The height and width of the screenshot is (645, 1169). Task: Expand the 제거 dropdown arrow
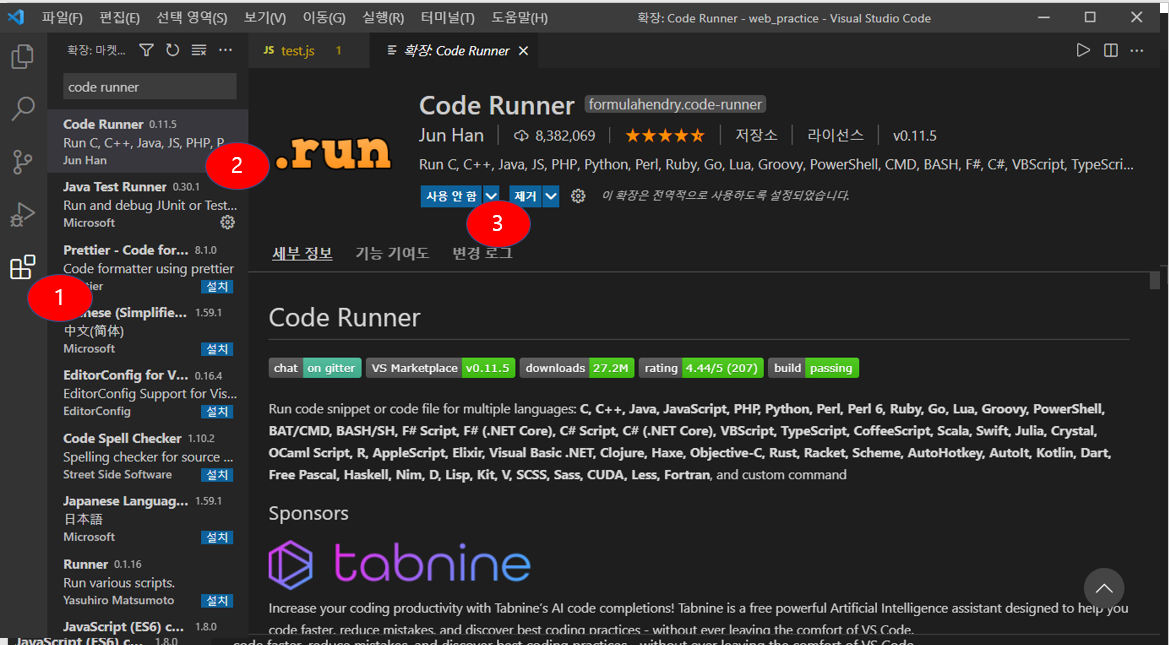pyautogui.click(x=551, y=196)
